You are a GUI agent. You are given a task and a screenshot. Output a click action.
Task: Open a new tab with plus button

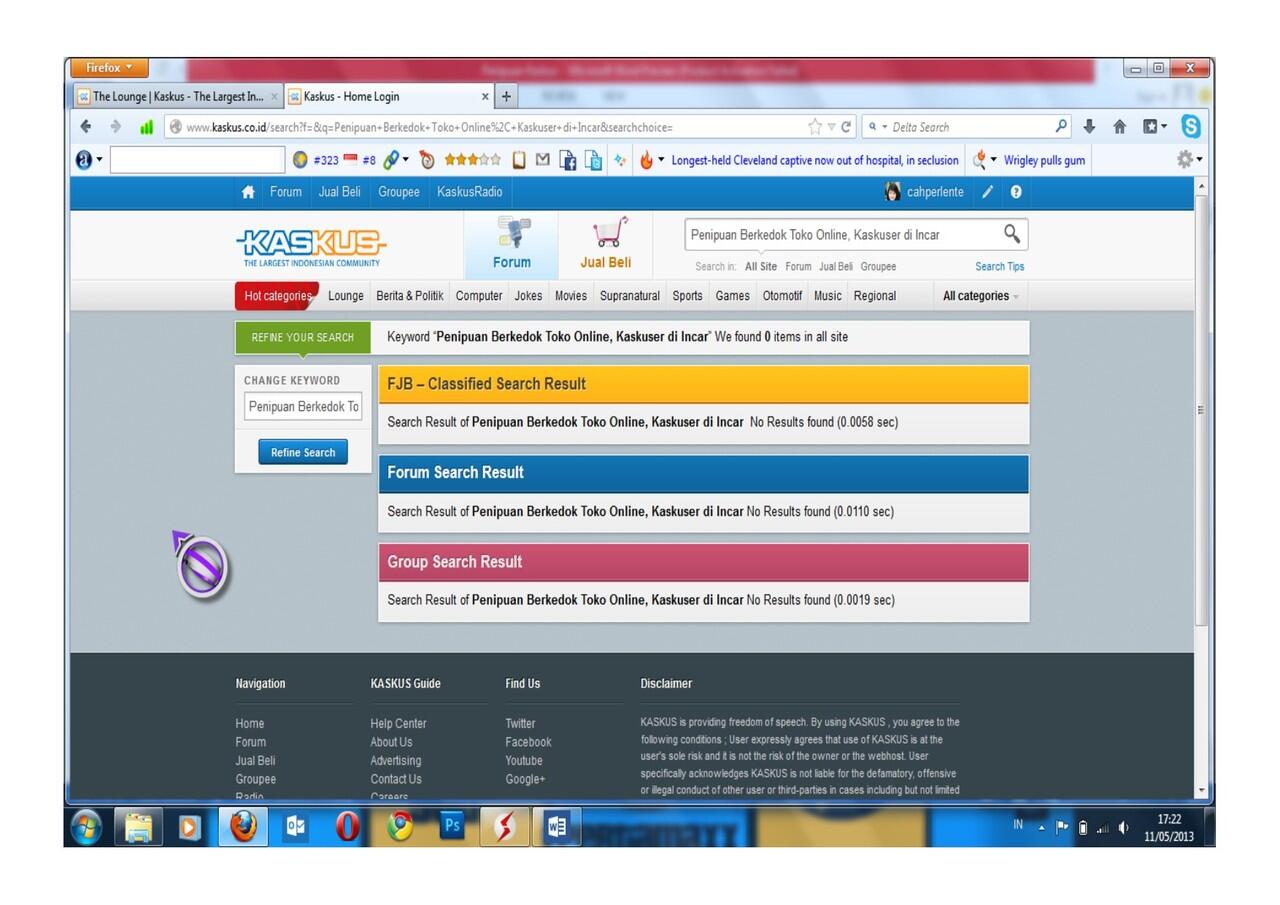tap(506, 97)
